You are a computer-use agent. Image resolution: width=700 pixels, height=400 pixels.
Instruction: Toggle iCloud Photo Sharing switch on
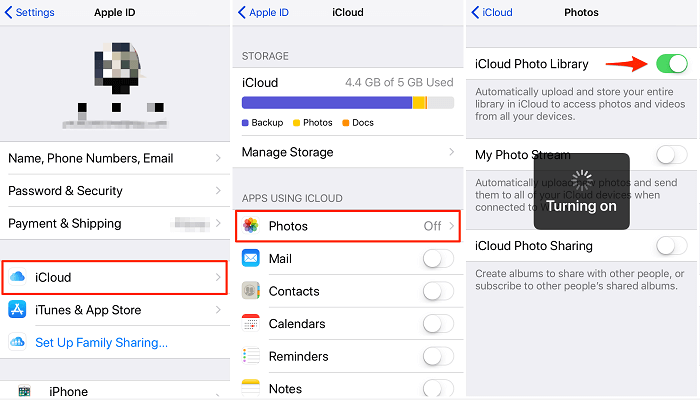point(671,246)
